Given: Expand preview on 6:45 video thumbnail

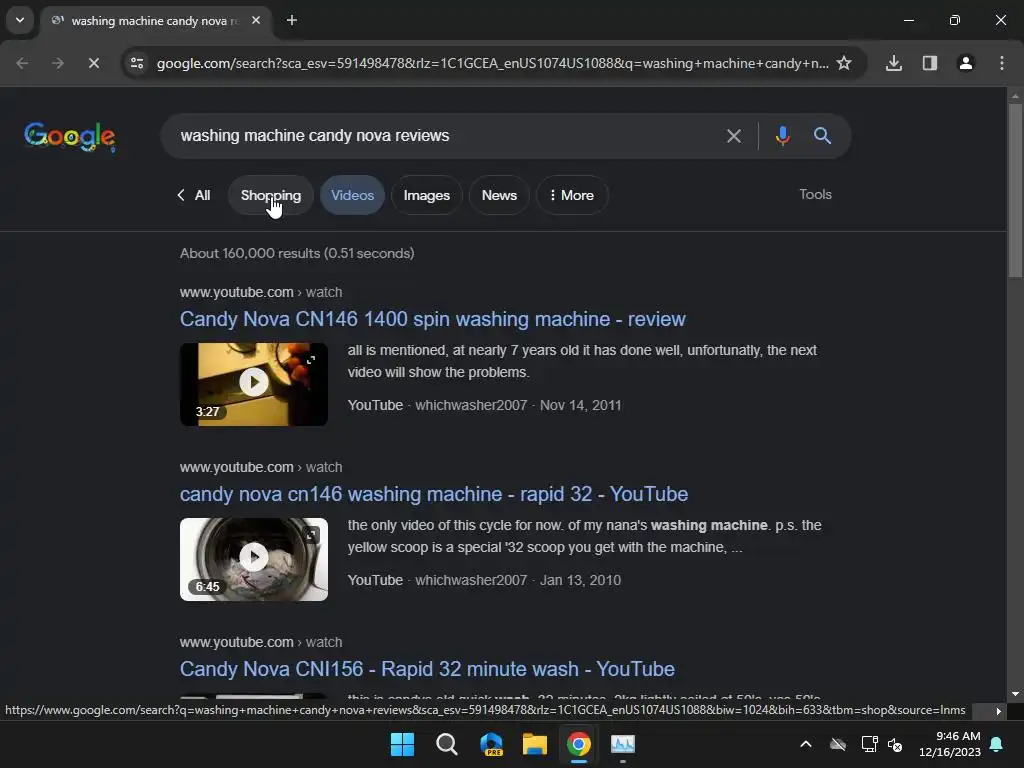Looking at the screenshot, I should [x=311, y=535].
